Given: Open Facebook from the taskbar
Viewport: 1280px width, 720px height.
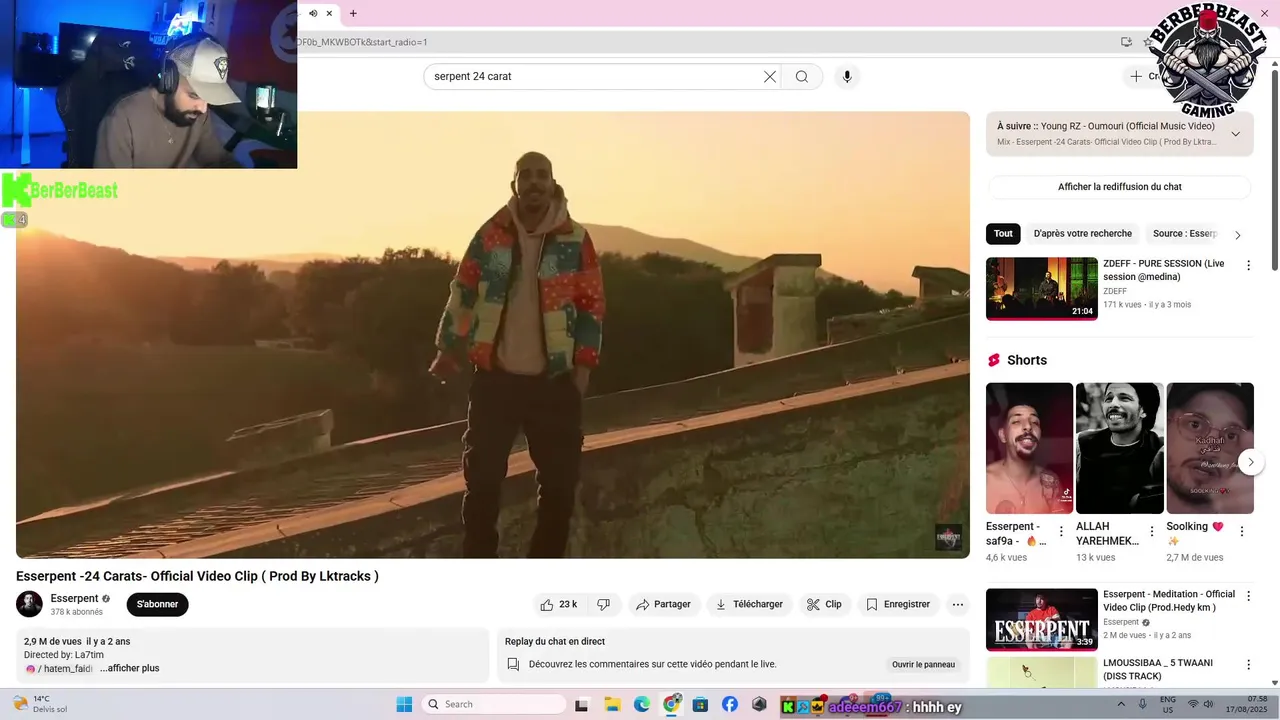Looking at the screenshot, I should (730, 704).
